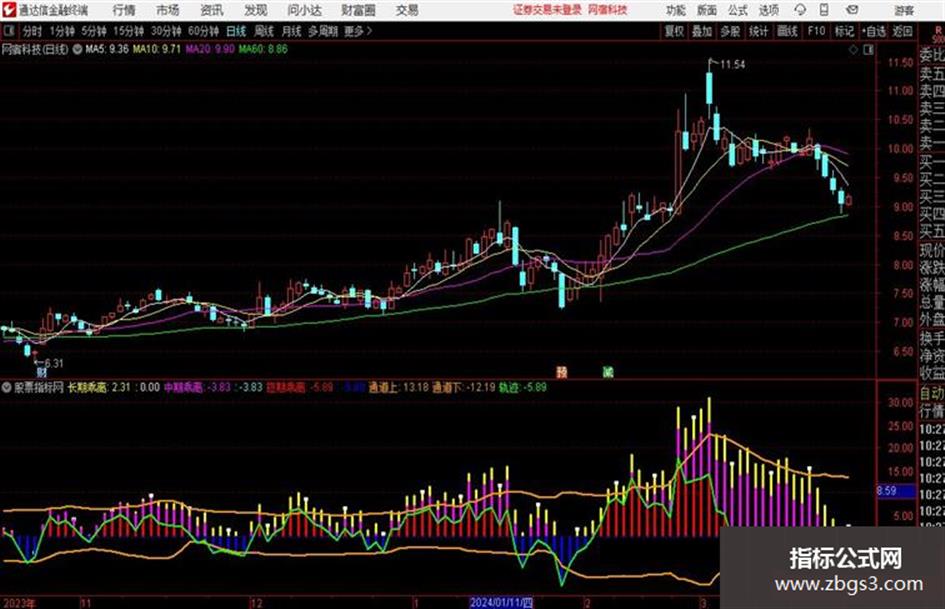Click the 通达信 red logo icon

pyautogui.click(x=9, y=10)
